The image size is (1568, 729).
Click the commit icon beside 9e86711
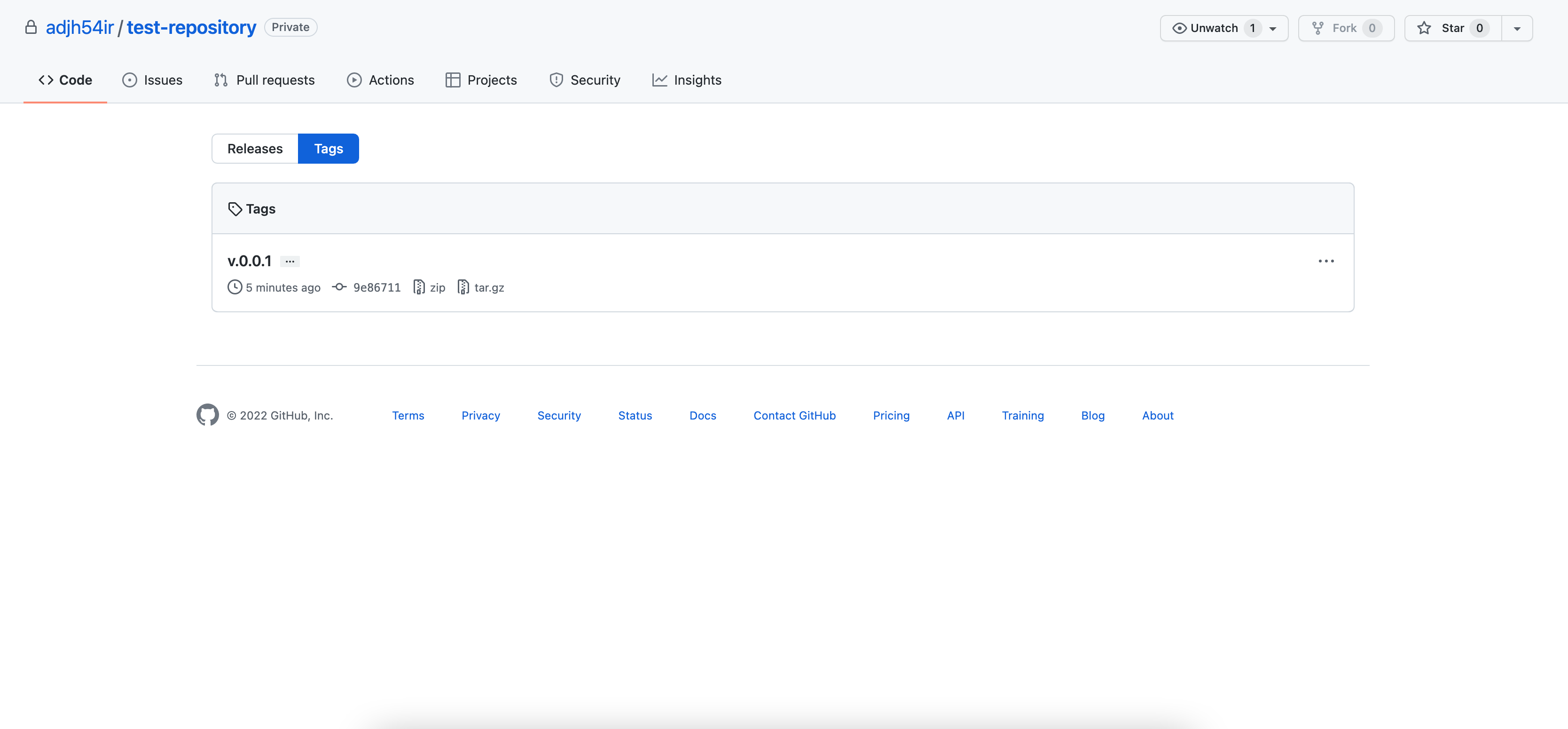339,287
